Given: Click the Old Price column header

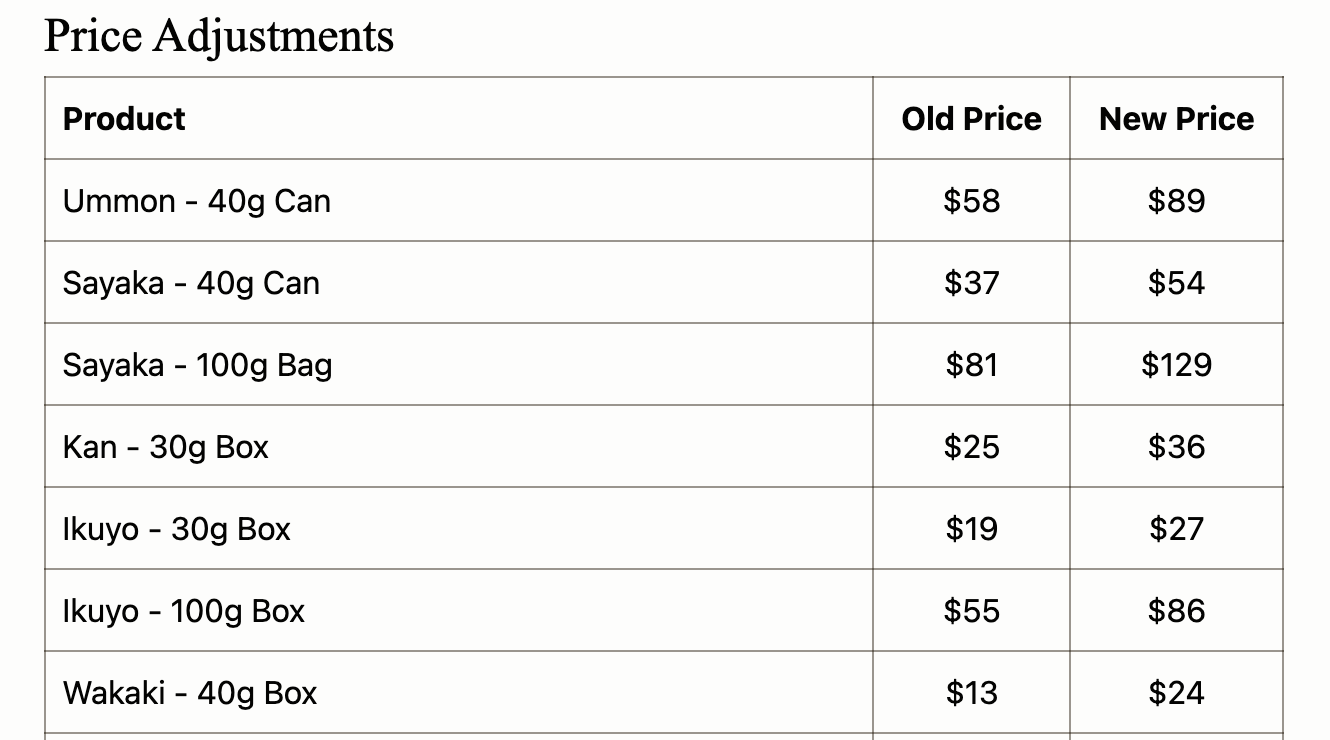Looking at the screenshot, I should click(971, 119).
